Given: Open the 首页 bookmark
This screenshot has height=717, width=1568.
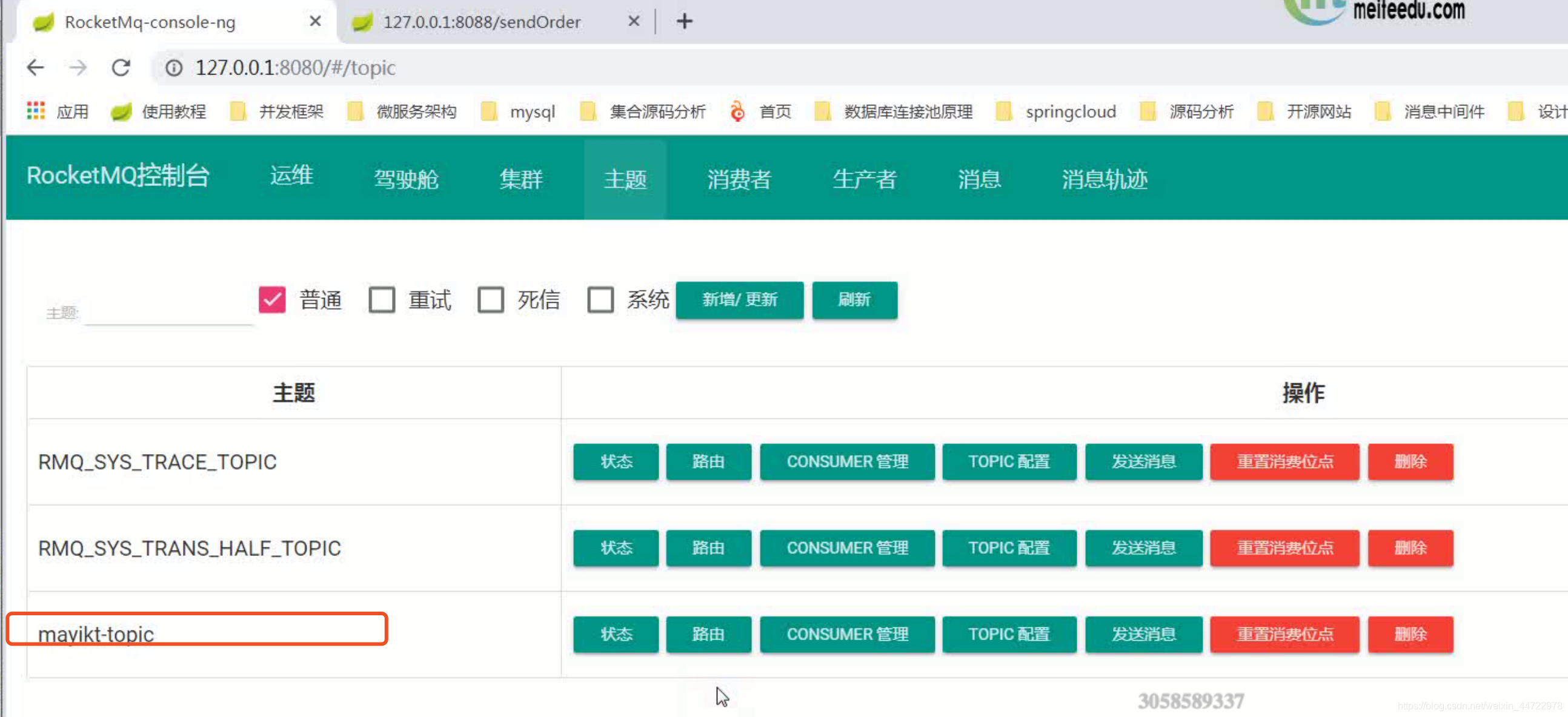Looking at the screenshot, I should coord(761,111).
